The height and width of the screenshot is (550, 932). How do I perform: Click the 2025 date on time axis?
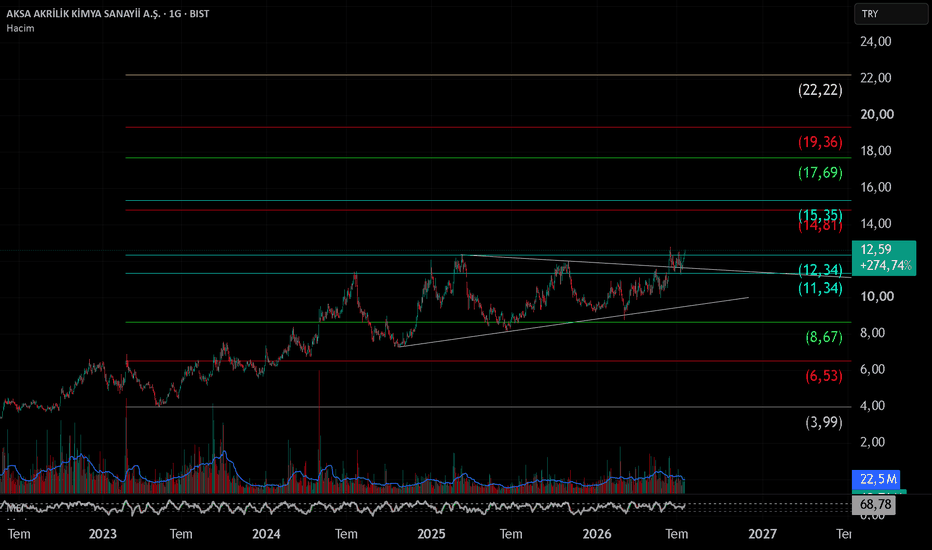point(431,534)
